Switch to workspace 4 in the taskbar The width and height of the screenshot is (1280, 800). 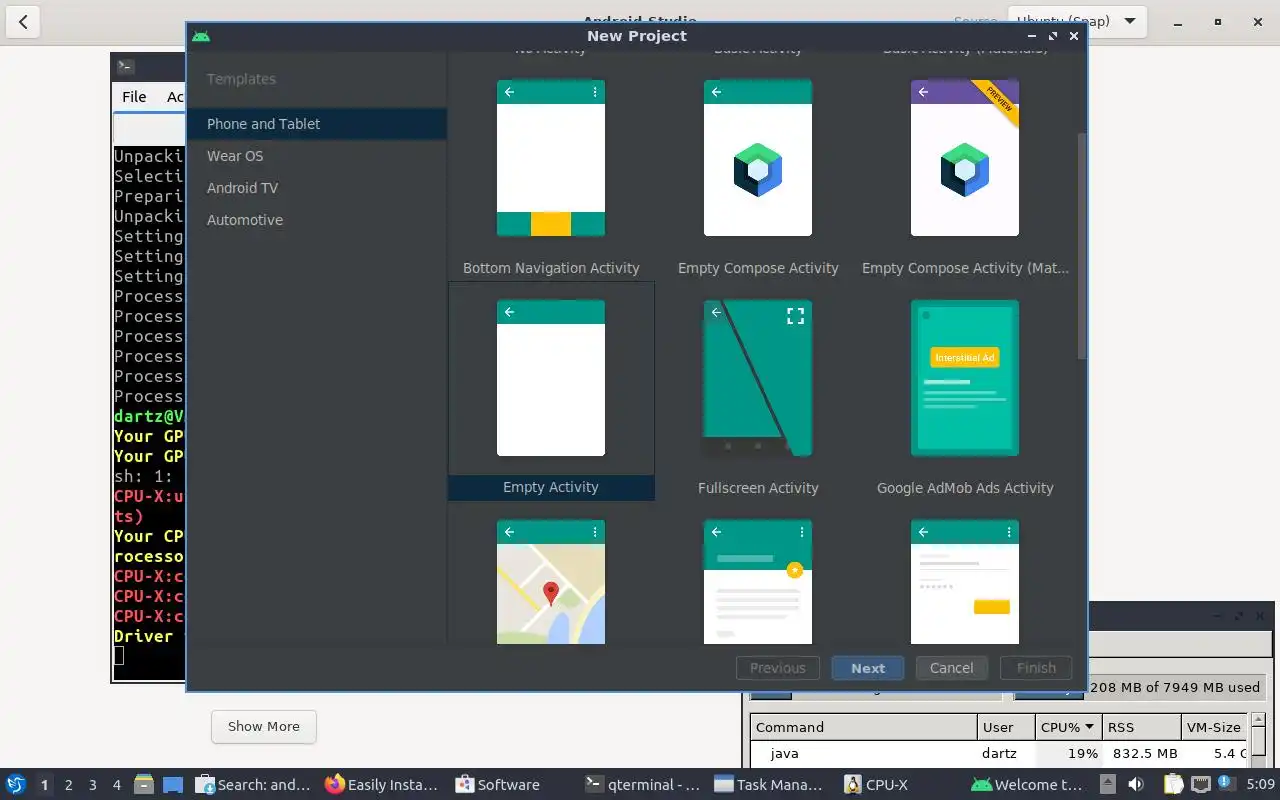117,785
